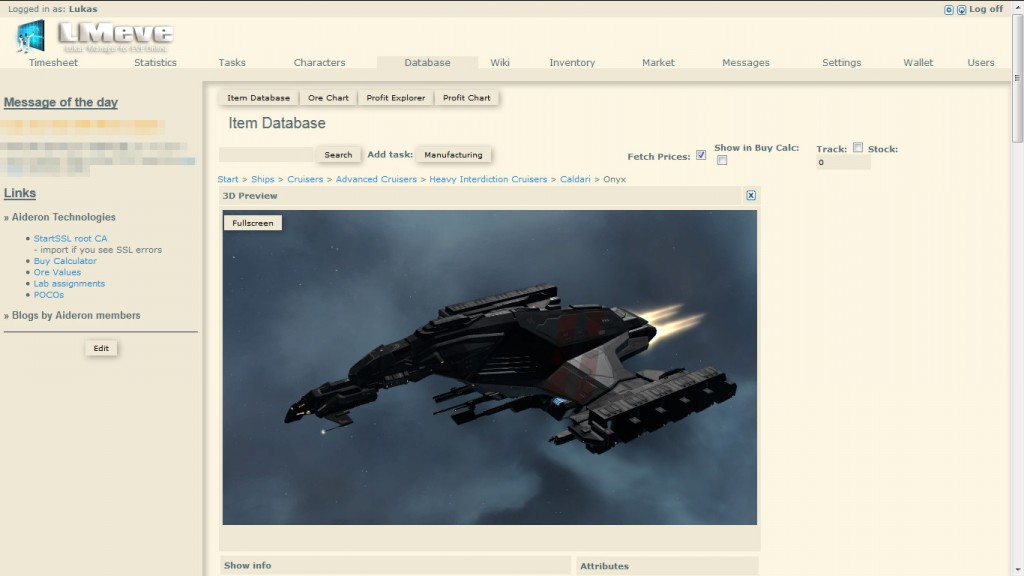Uncheck the Fetch Prices checkbox
Screen dimensions: 1024x576
coord(701,155)
